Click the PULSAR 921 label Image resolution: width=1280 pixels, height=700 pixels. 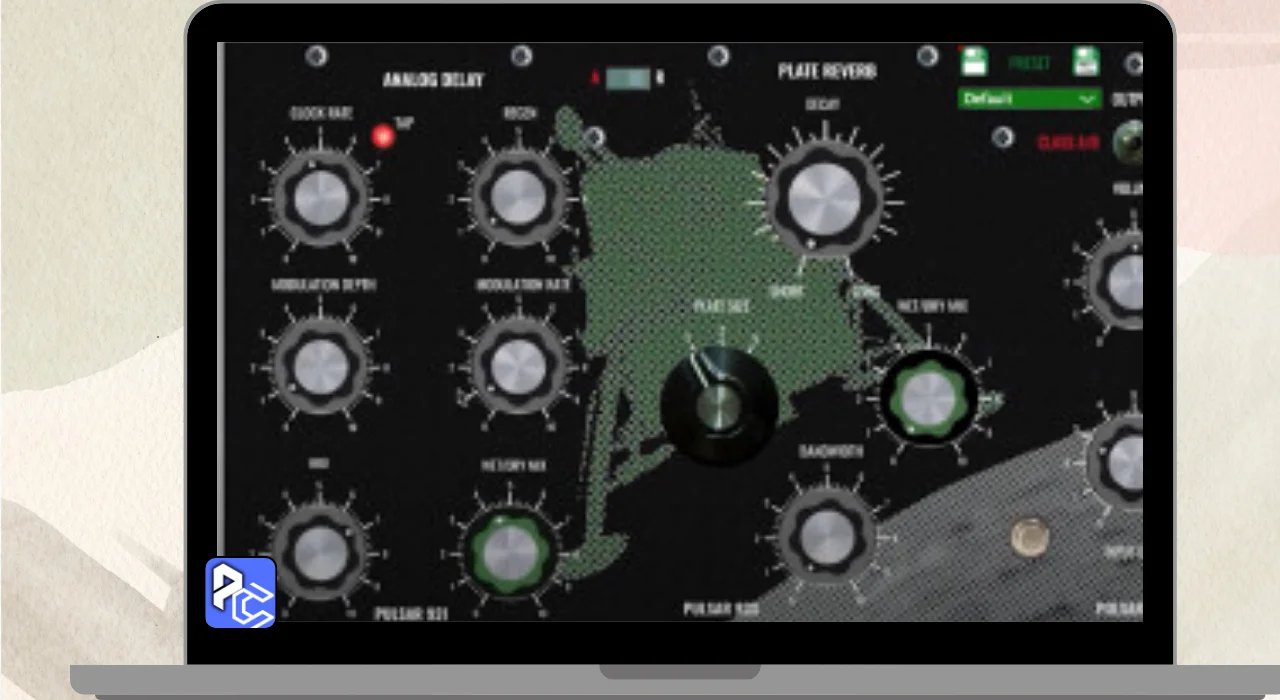click(x=411, y=613)
